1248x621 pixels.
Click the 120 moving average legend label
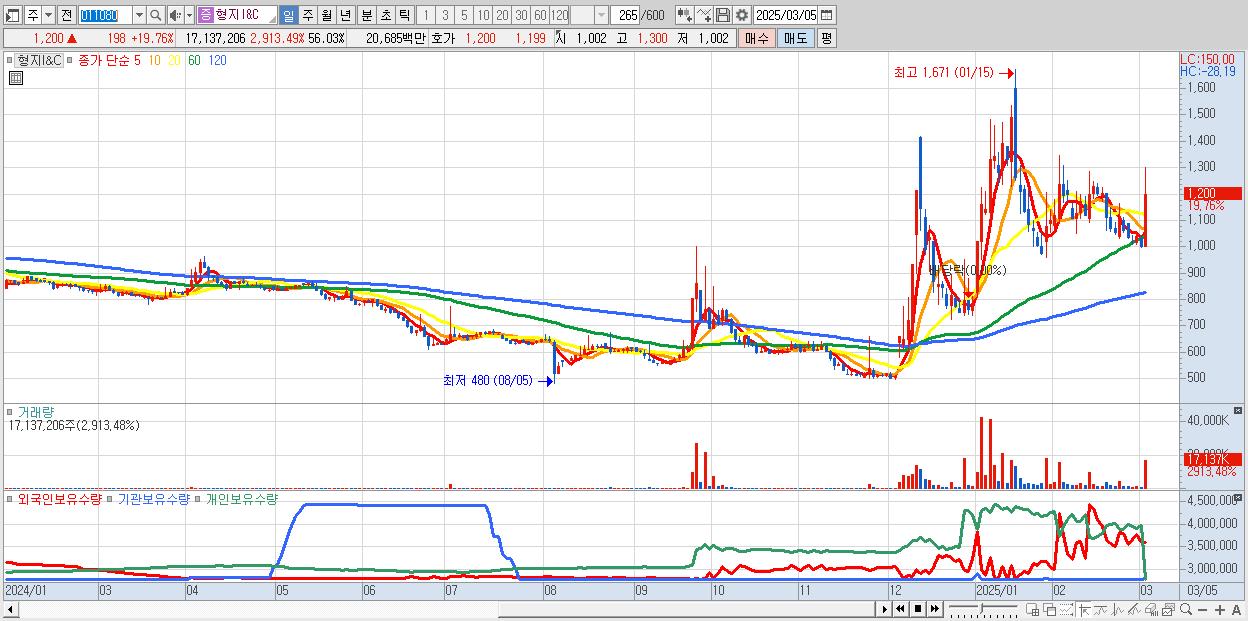tap(217, 60)
